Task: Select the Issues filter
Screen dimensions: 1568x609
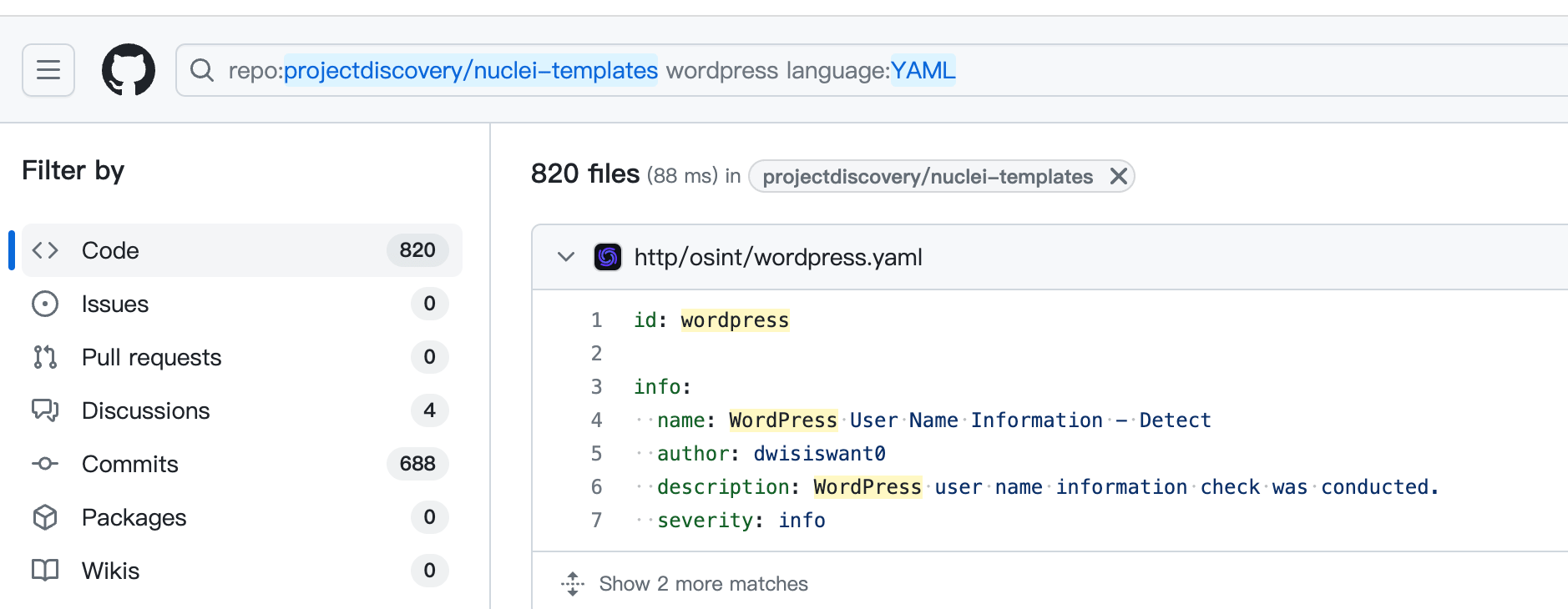Action: pos(115,304)
